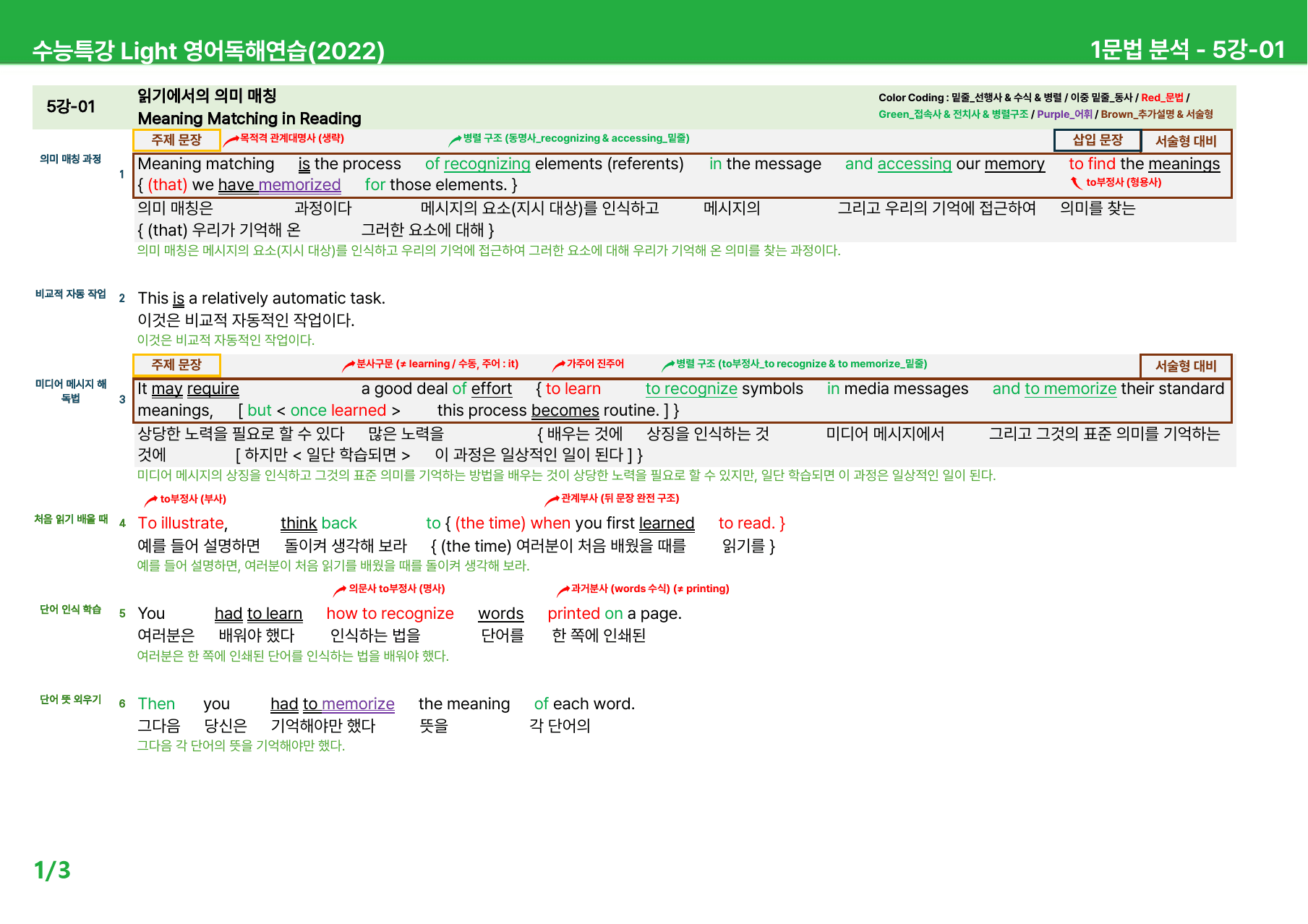Click the green note '병렬 구조 (동명사_recognizing & accessing_밑줄)'
This screenshot has width=1308, height=924.
point(576,138)
